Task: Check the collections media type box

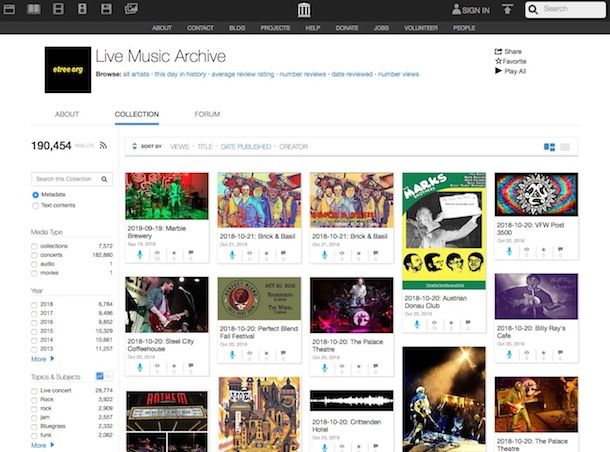Action: 34,246
